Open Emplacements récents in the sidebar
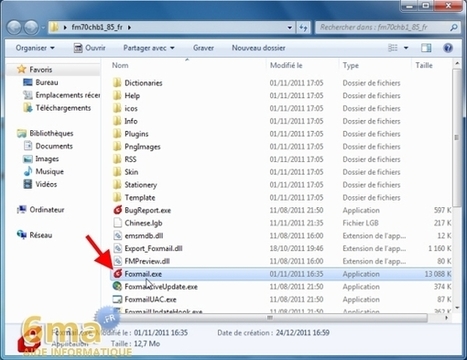The image size is (467, 360). (x=61, y=95)
